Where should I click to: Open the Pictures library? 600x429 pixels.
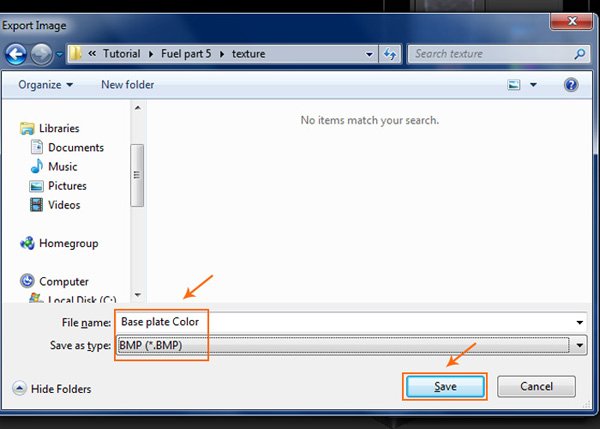point(67,186)
